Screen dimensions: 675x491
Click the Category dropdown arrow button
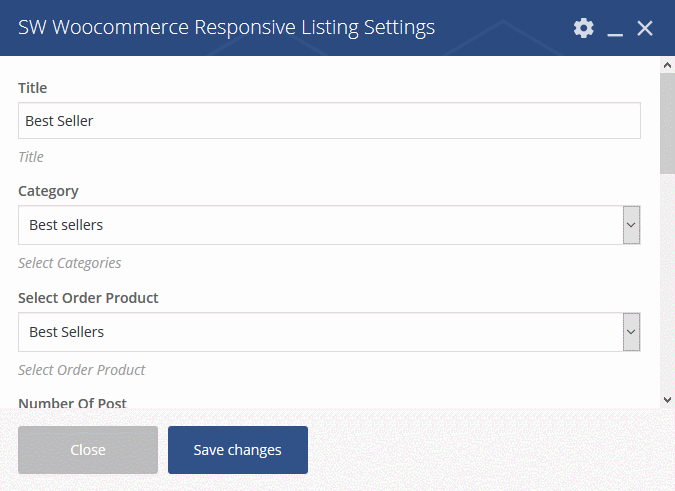pos(632,225)
